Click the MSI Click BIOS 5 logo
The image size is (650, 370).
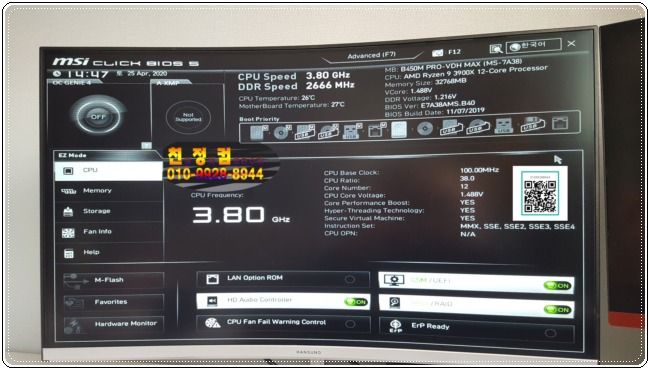click(x=126, y=63)
